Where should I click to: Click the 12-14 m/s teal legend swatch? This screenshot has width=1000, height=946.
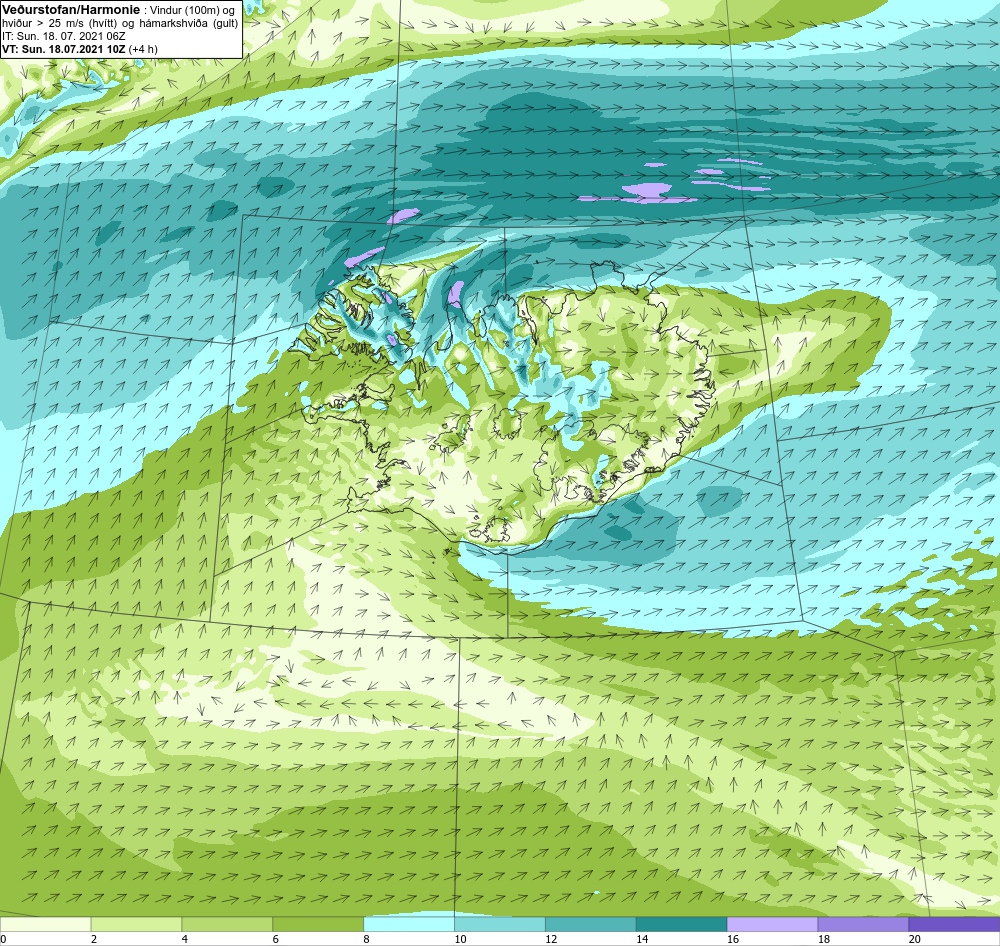coord(591,924)
